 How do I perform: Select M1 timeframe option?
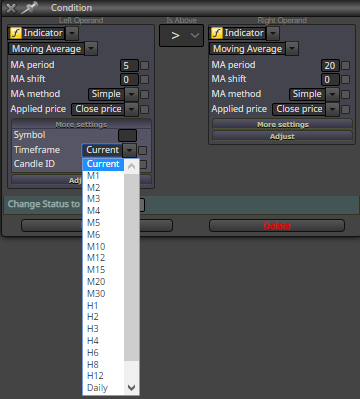click(103, 176)
